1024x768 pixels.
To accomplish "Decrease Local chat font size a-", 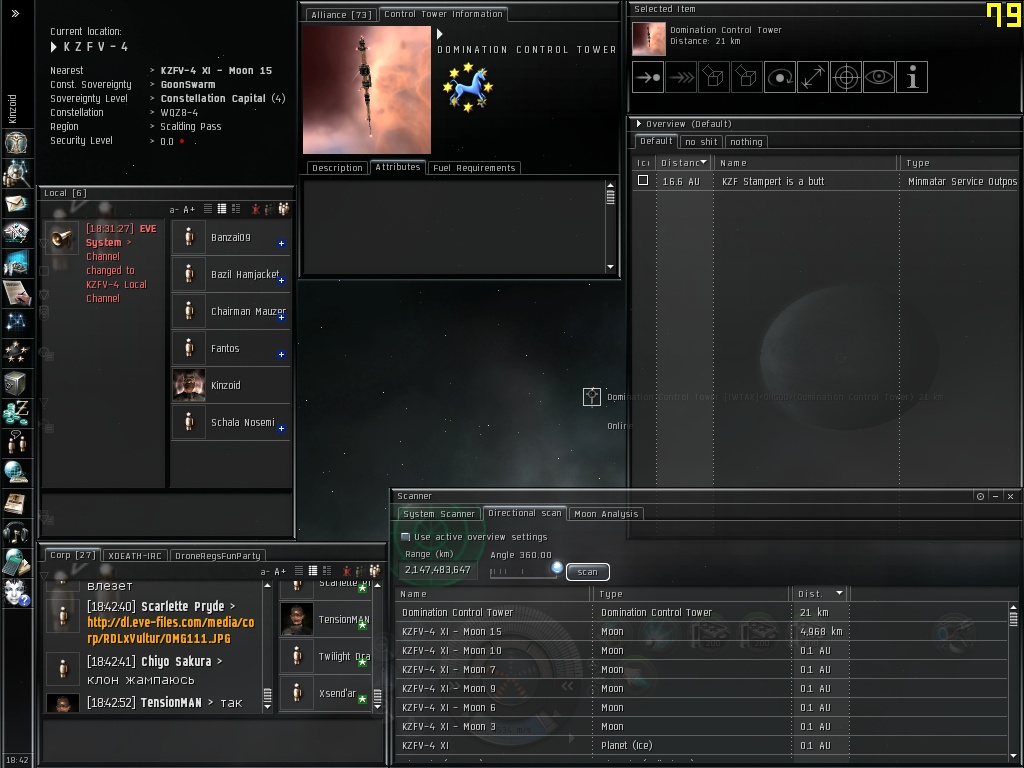I will [x=174, y=210].
